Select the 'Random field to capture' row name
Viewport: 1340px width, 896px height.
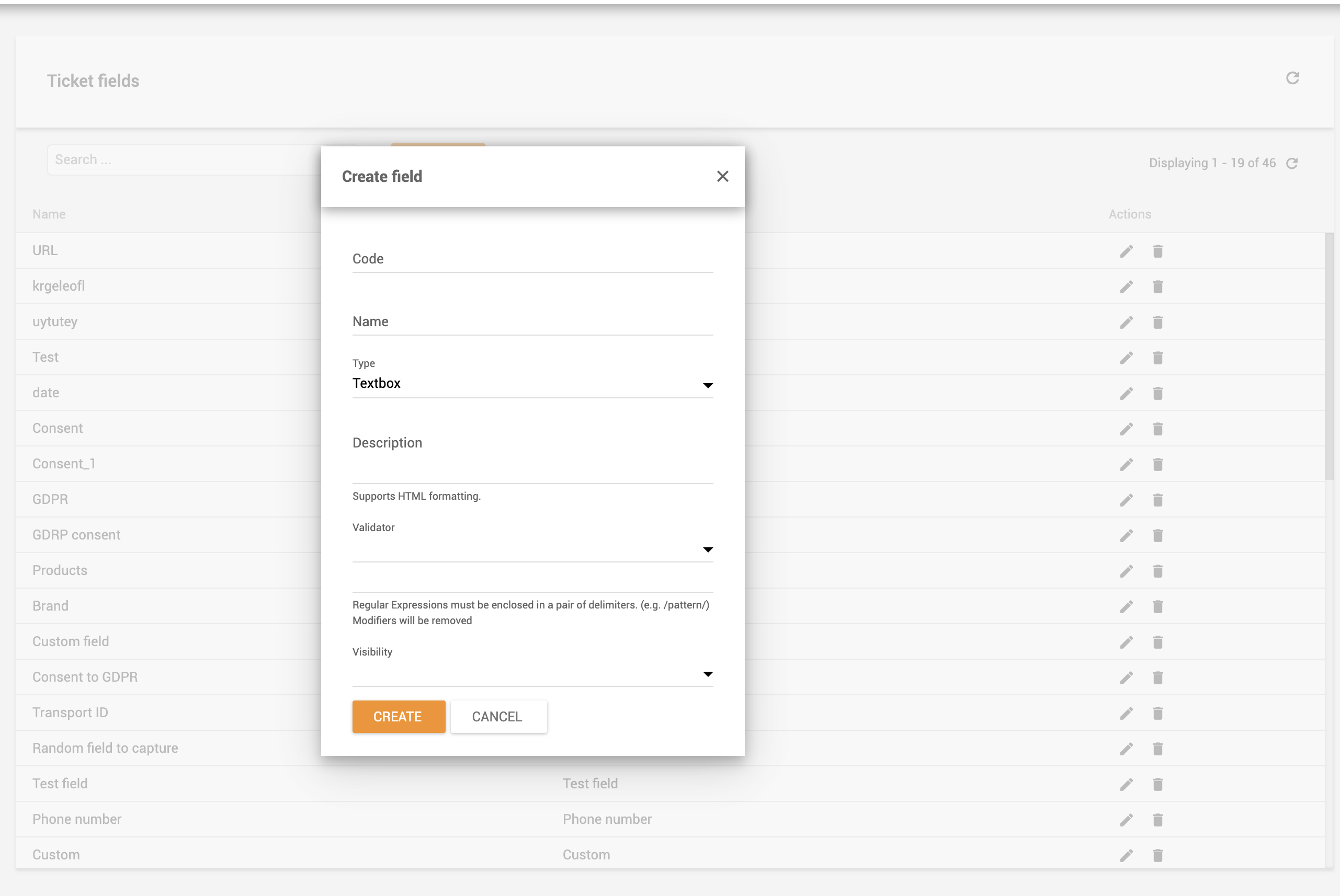pos(105,748)
